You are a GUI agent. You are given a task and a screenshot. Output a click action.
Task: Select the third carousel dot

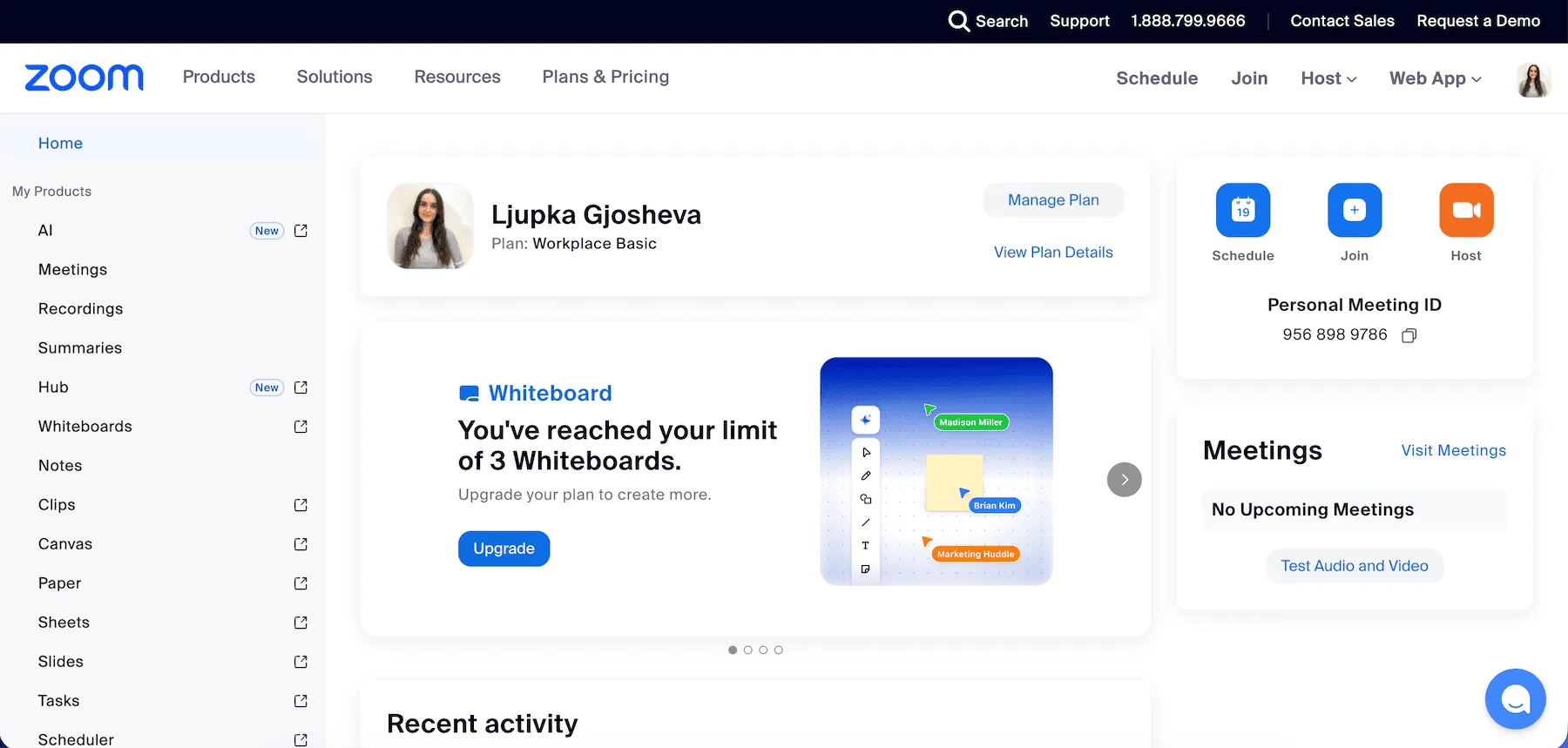click(763, 650)
